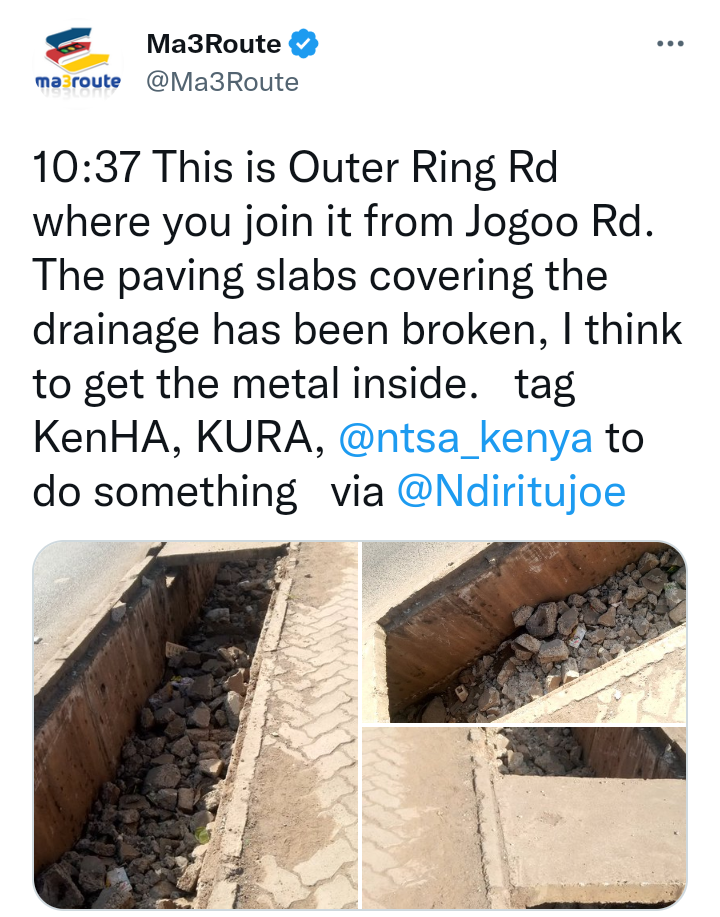This screenshot has height=917, width=720.
Task: Click the words do something
Action: click(x=165, y=492)
